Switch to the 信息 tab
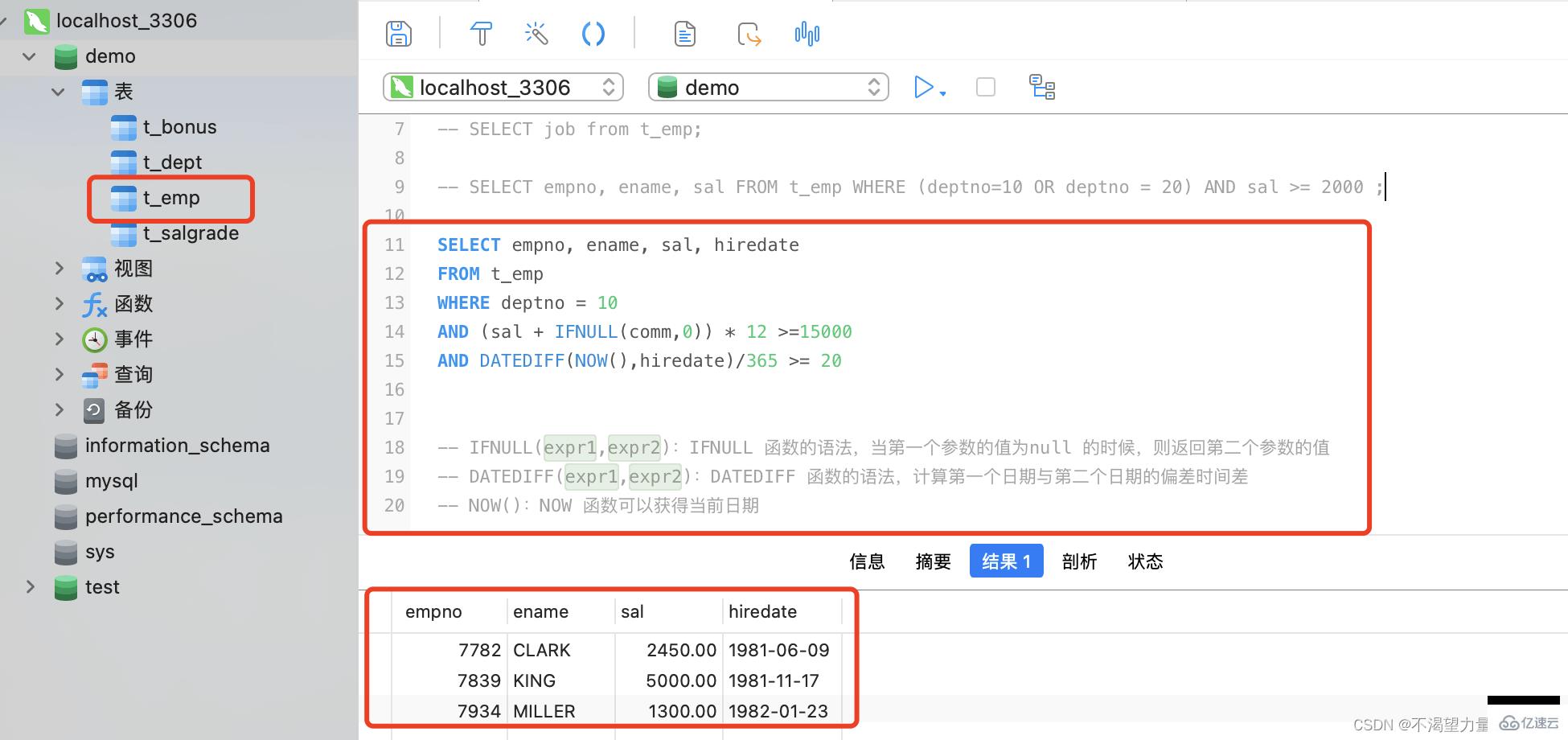Image resolution: width=1568 pixels, height=740 pixels. tap(867, 561)
